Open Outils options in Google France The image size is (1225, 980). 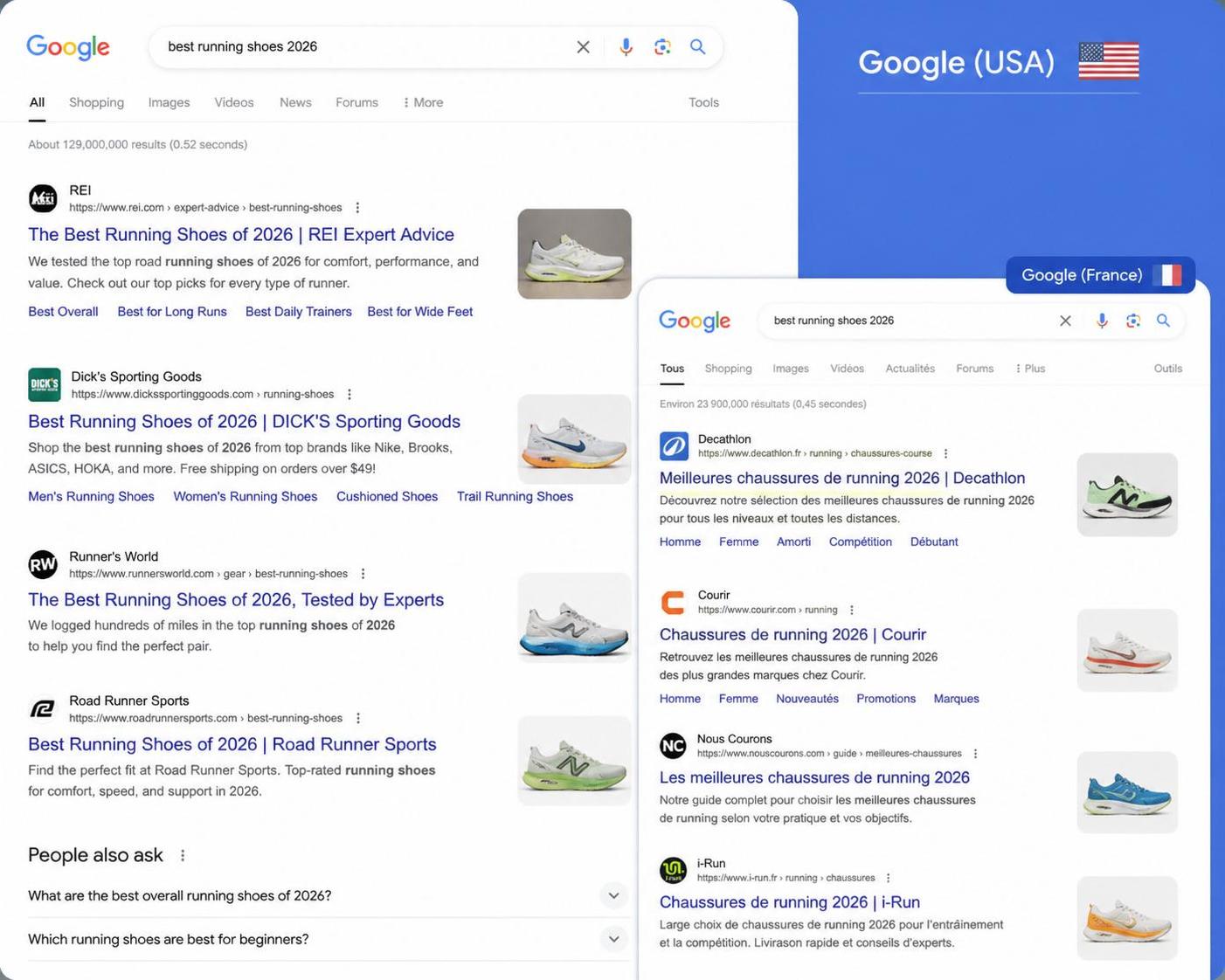tap(1168, 369)
